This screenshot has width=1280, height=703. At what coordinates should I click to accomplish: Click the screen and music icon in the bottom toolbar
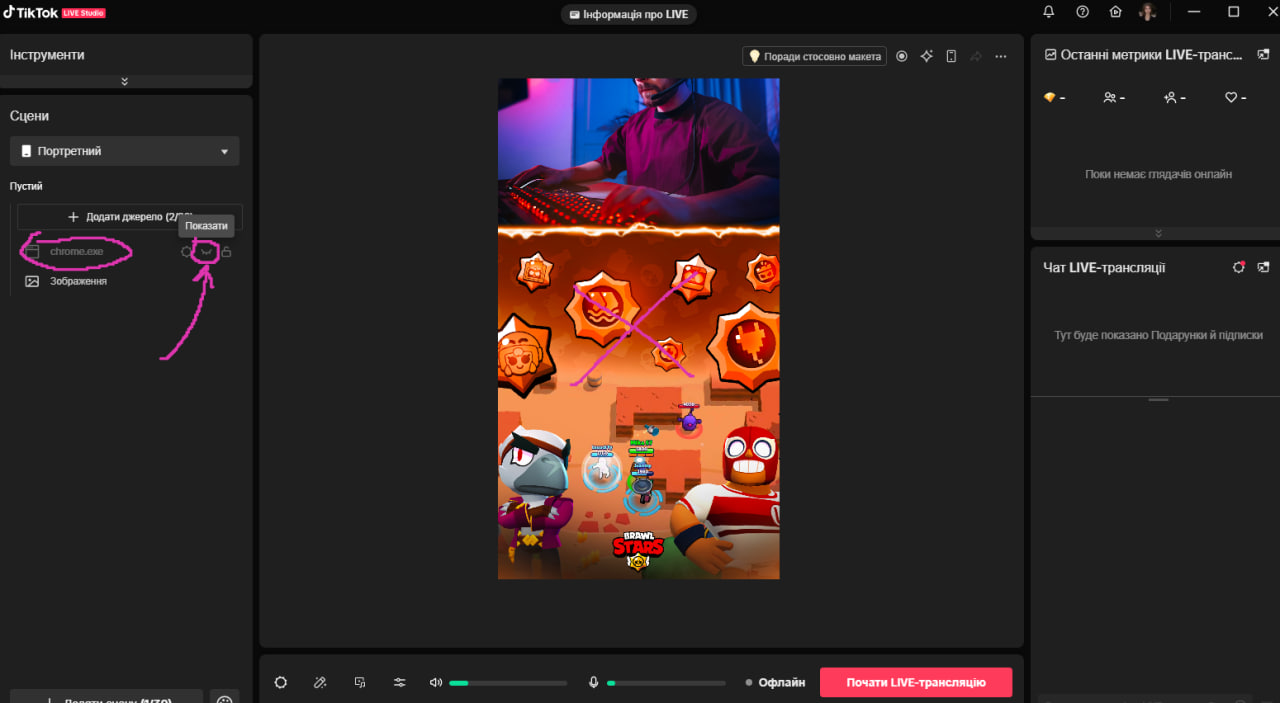360,682
